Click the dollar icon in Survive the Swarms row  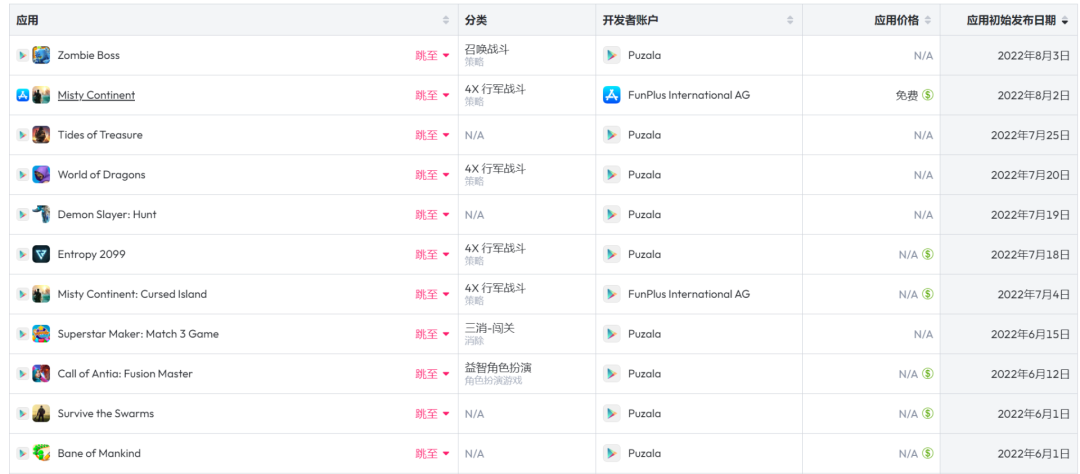(928, 413)
